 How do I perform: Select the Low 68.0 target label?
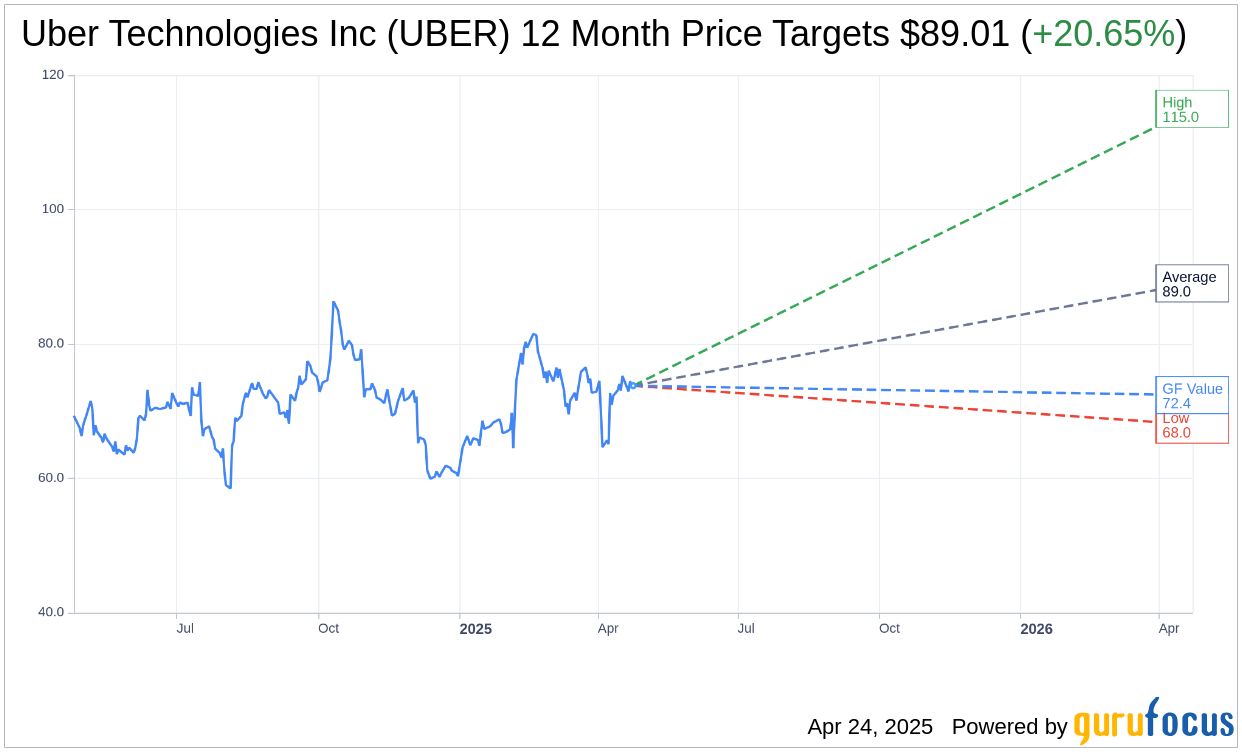1191,429
